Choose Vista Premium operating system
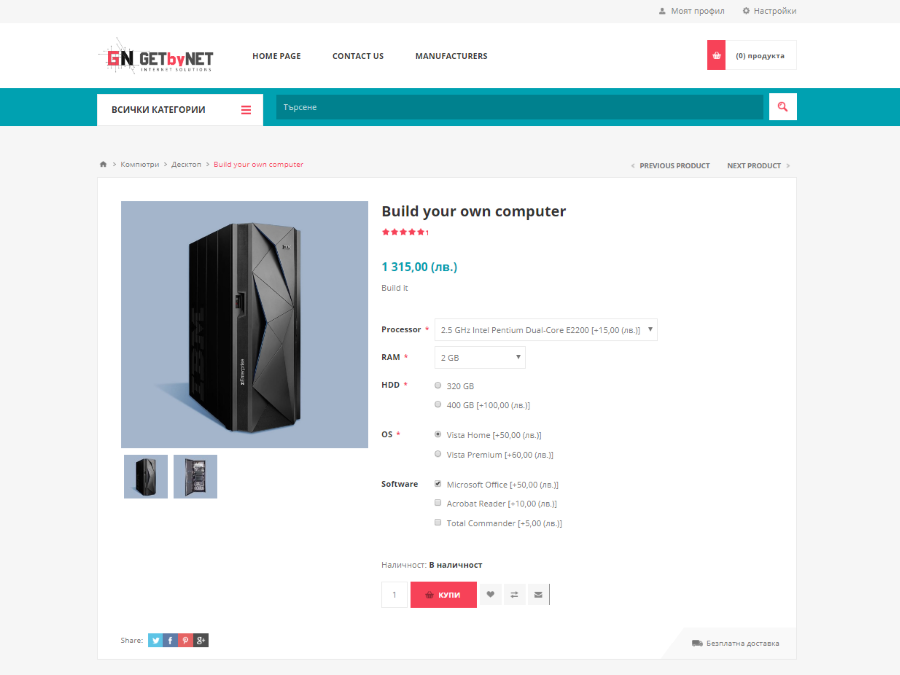 click(x=438, y=454)
